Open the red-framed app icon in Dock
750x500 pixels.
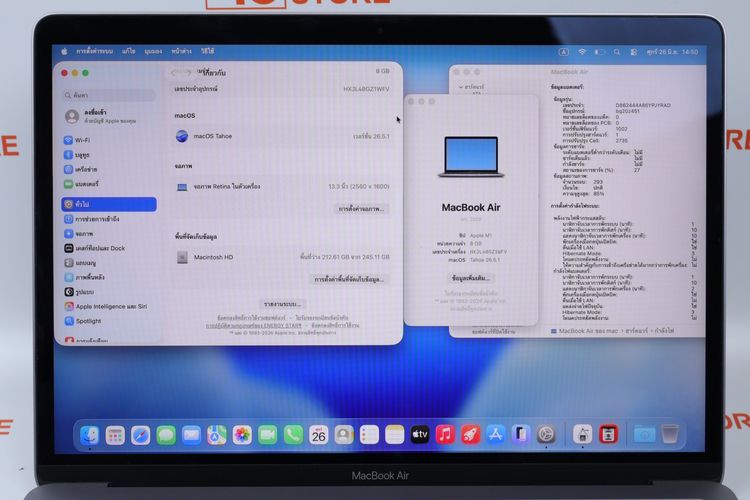[x=608, y=435]
